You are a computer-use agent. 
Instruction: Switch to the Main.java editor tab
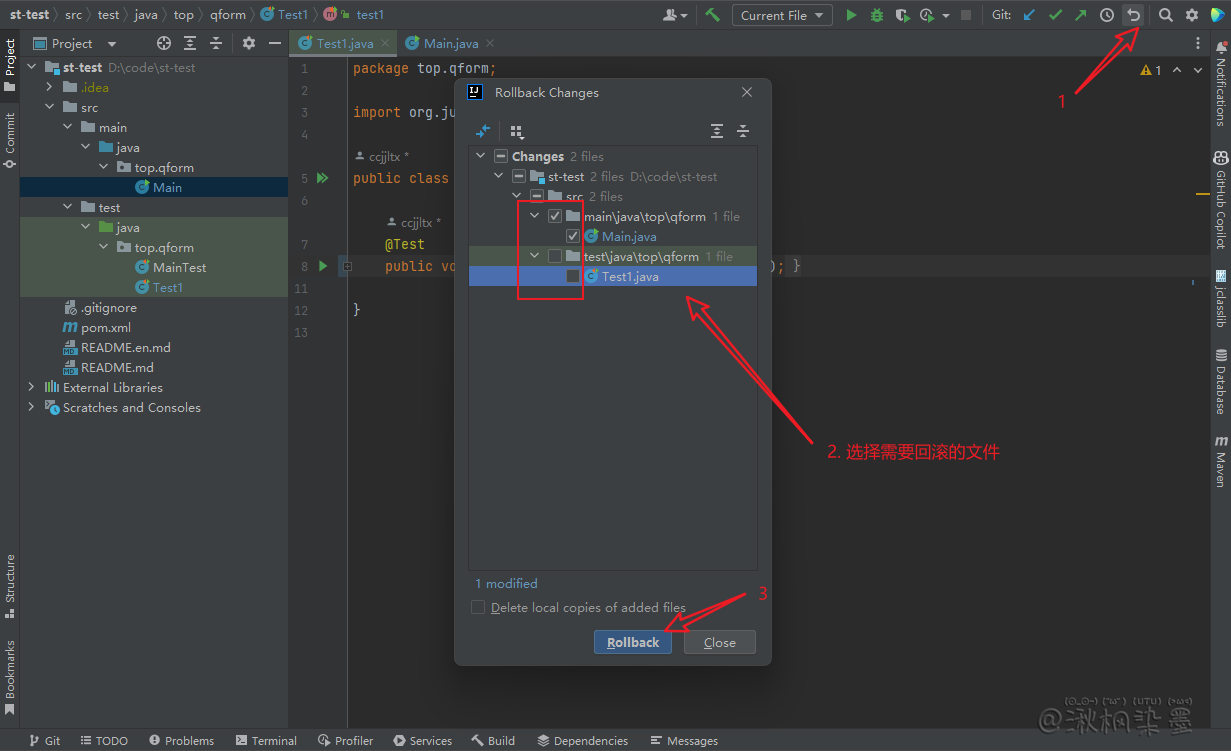pos(450,44)
